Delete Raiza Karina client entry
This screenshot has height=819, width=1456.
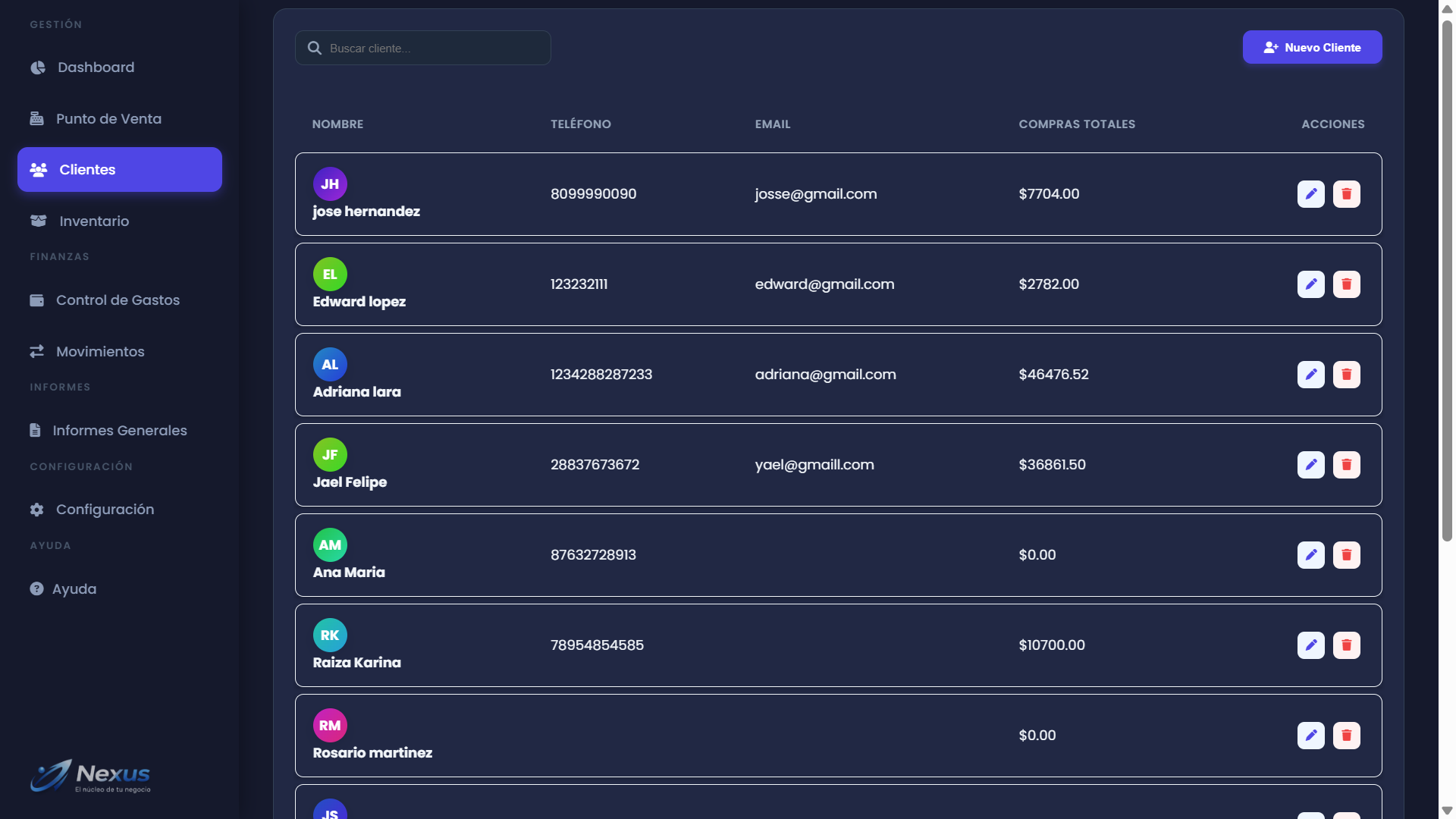1346,645
